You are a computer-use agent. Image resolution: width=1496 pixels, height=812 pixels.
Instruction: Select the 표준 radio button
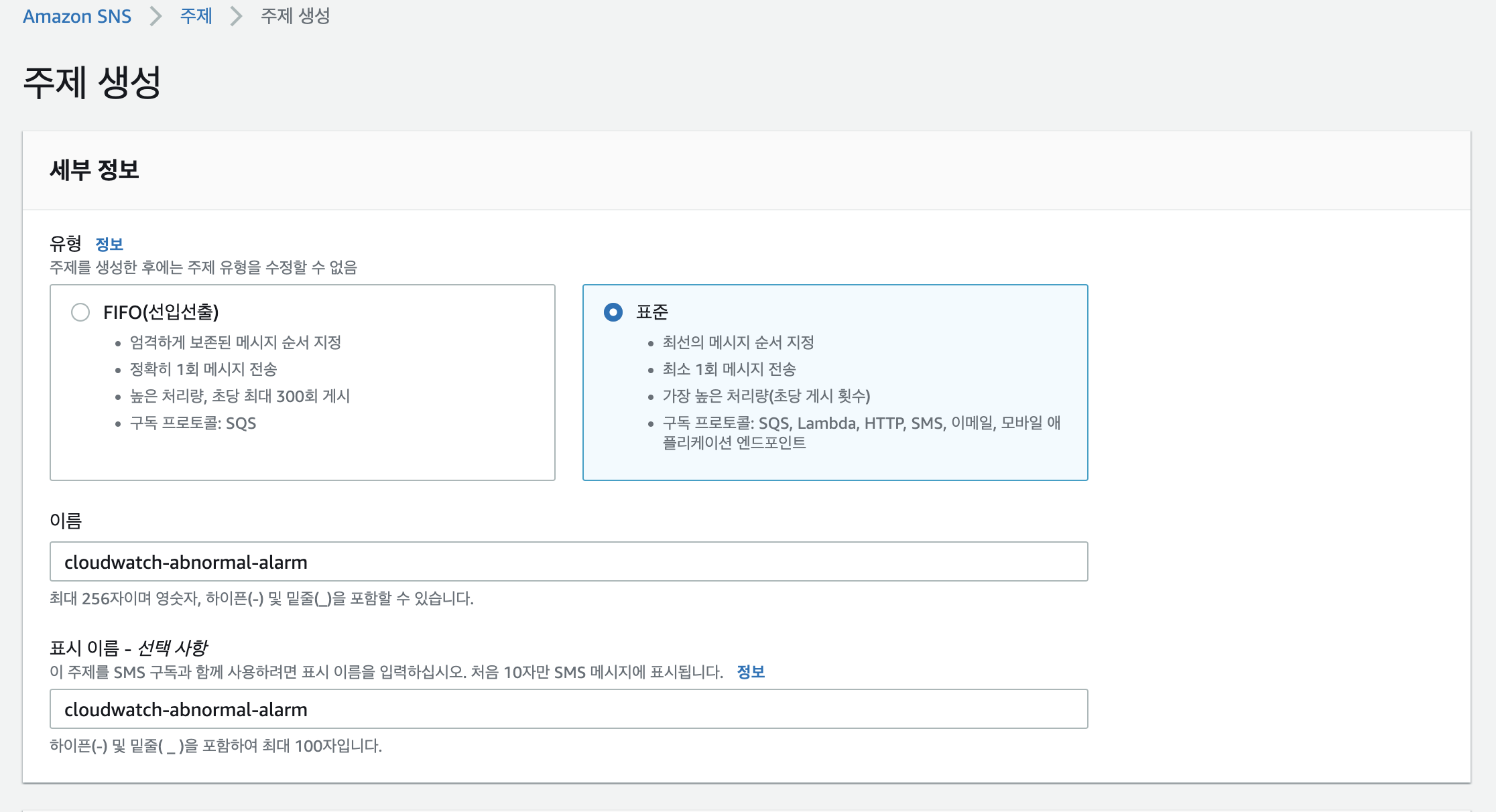tap(613, 312)
